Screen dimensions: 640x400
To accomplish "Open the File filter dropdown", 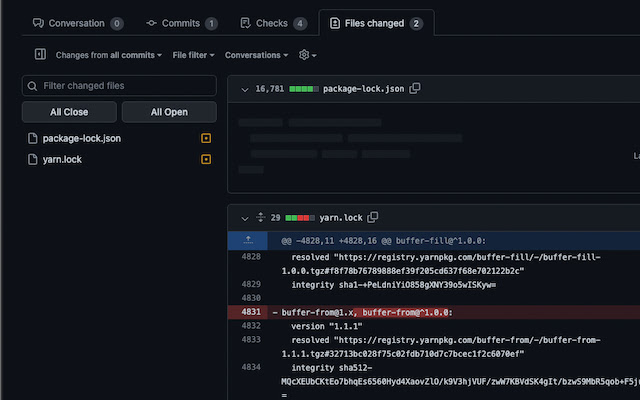I will (x=194, y=55).
